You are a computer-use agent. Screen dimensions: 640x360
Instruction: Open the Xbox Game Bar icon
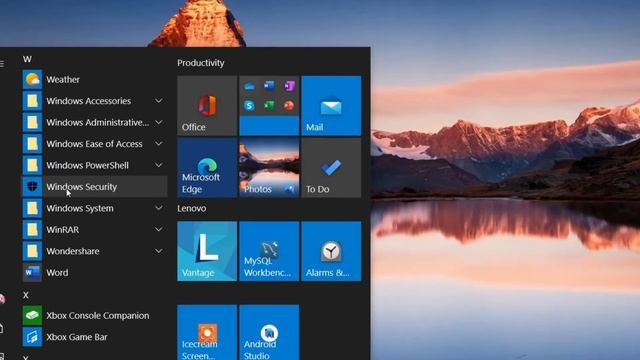pos(32,337)
